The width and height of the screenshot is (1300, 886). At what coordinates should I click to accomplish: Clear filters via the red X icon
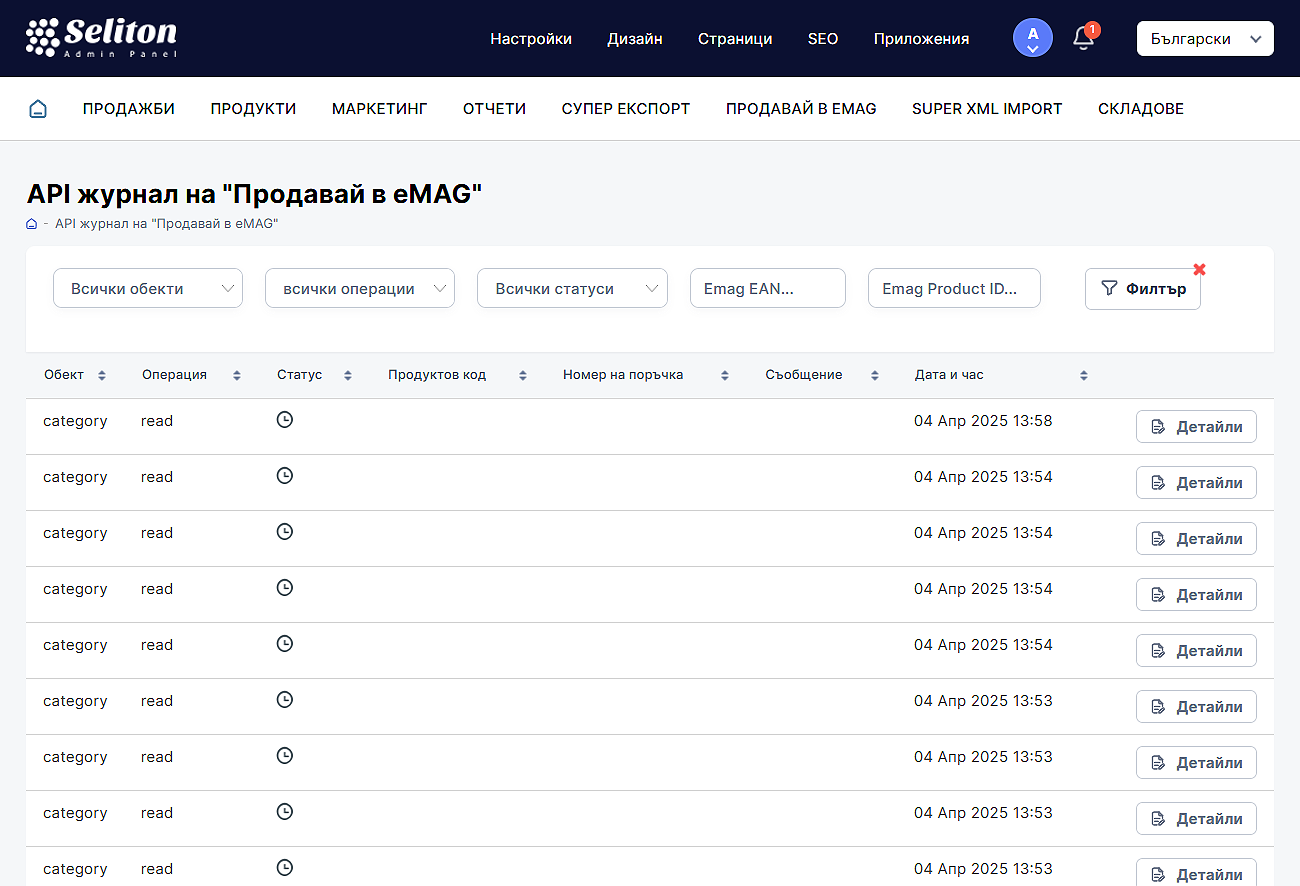tap(1199, 269)
